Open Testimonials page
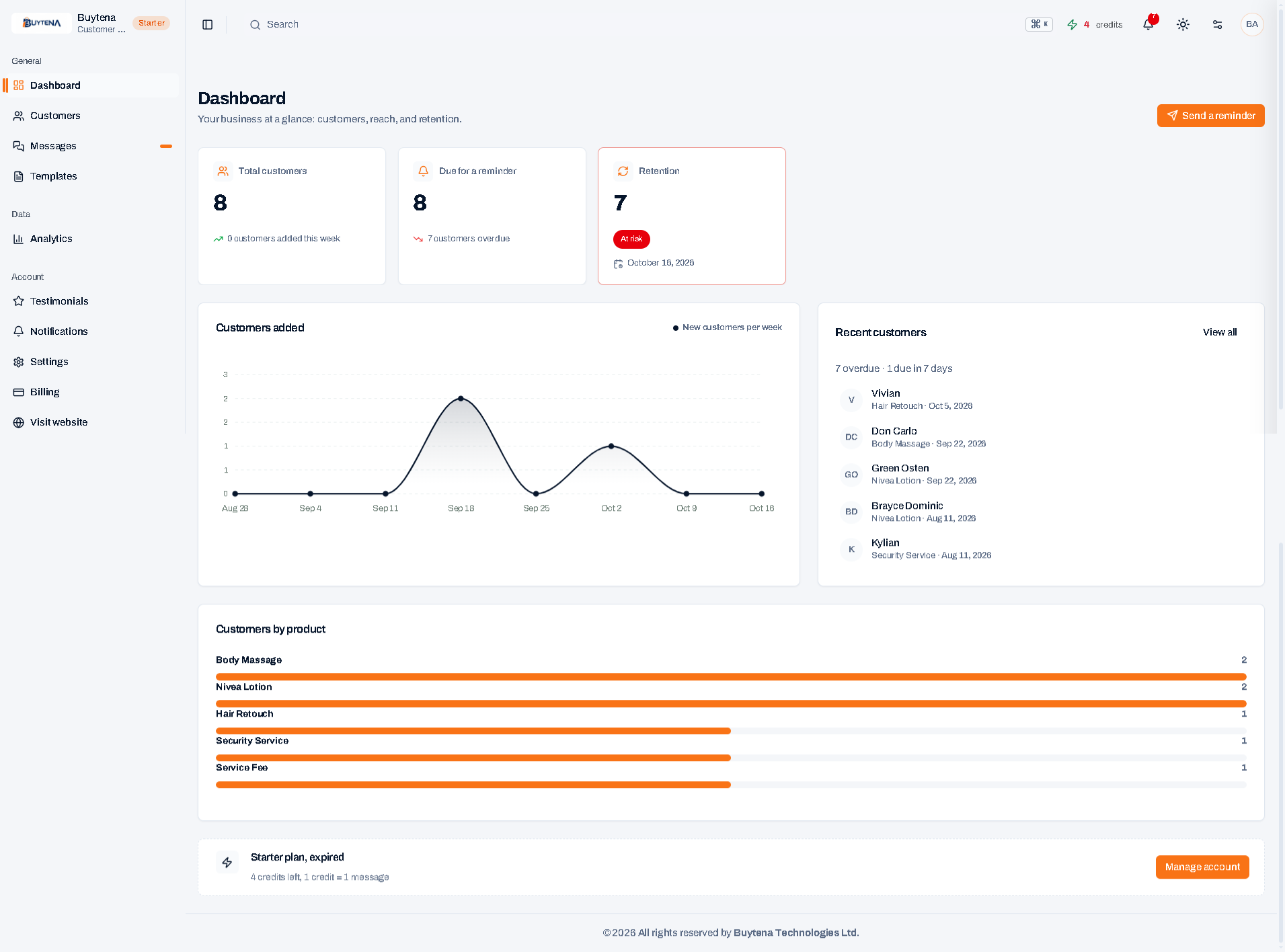The width and height of the screenshot is (1285, 952). tap(91, 301)
